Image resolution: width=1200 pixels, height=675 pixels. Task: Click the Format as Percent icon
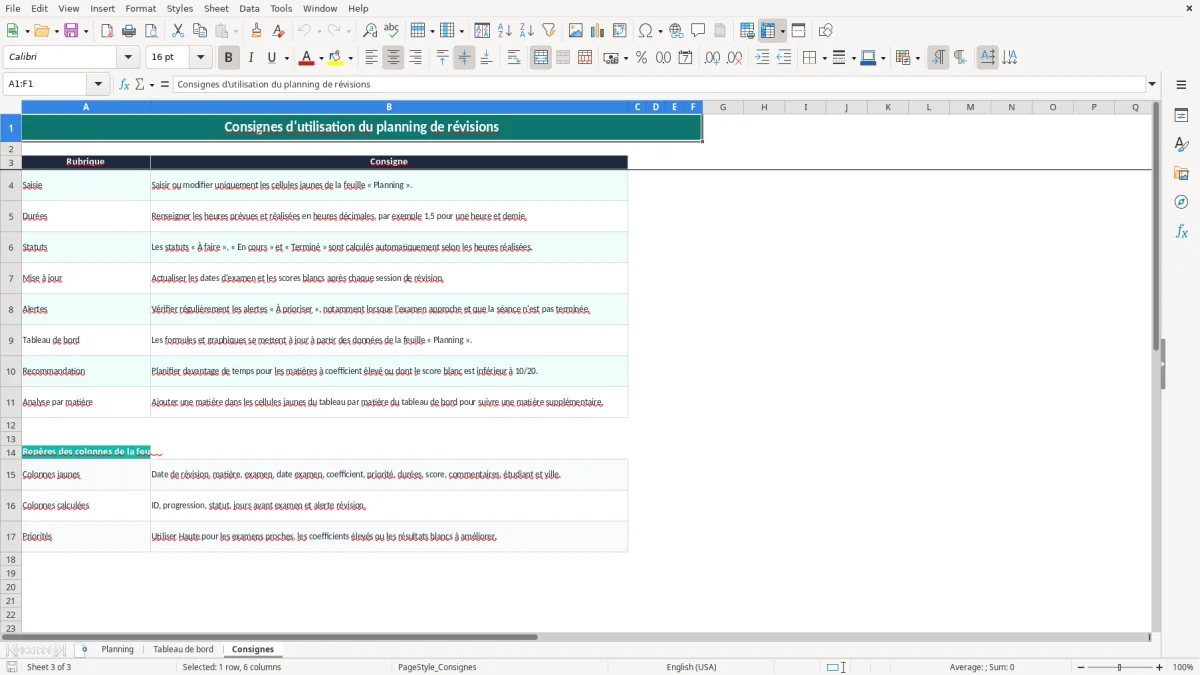642,58
